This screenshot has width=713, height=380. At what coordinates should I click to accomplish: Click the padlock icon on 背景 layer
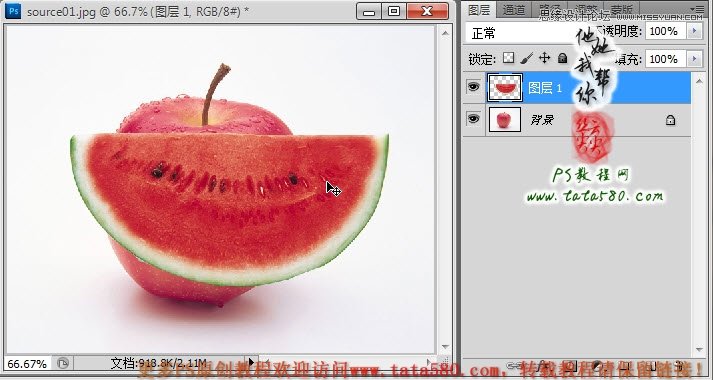[670, 120]
